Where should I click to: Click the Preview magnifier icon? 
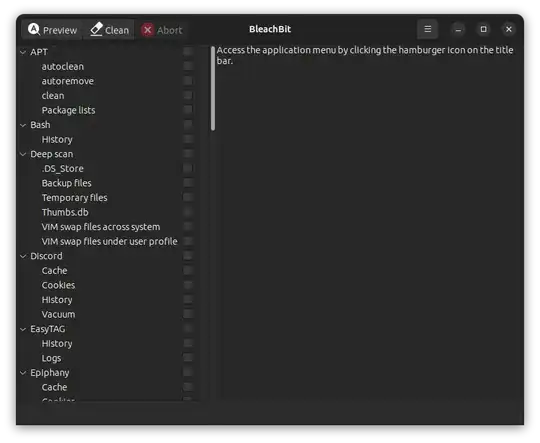34,30
